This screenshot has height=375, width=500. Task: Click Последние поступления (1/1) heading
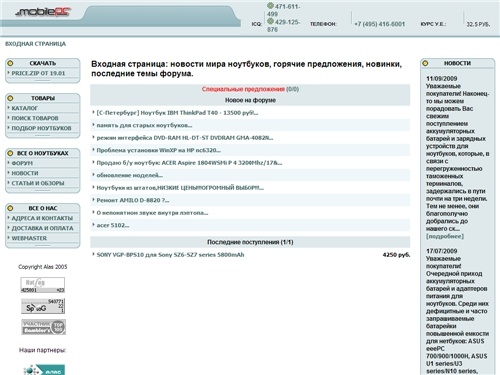[x=250, y=242]
